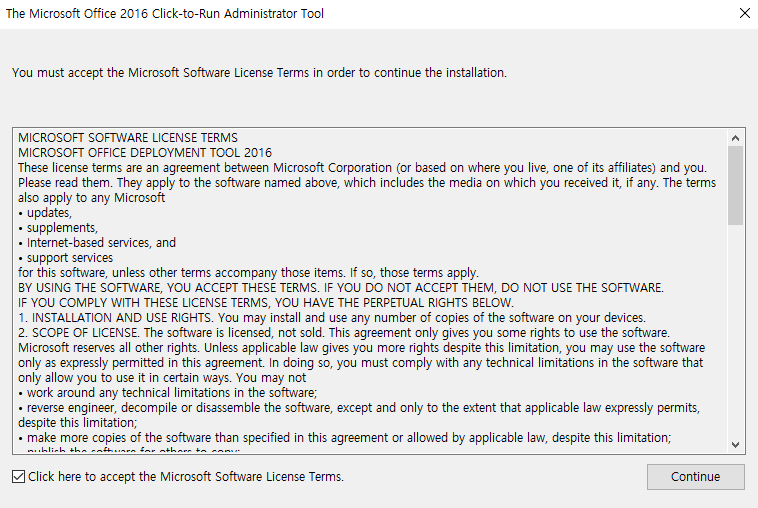
Task: Click the 'You must accept the Microsoft Software' message
Action: tap(260, 73)
